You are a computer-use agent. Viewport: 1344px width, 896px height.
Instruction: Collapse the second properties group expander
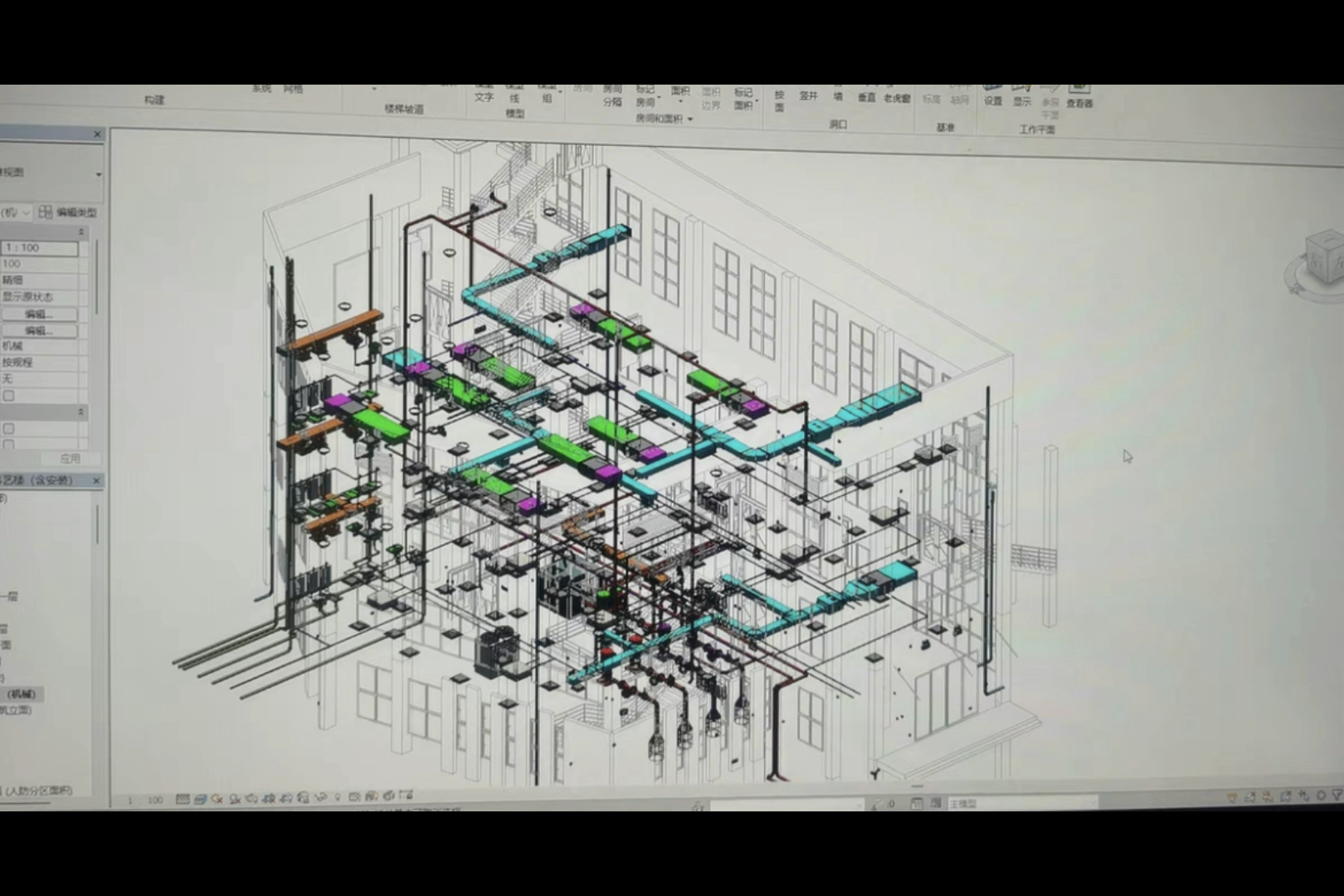80,411
